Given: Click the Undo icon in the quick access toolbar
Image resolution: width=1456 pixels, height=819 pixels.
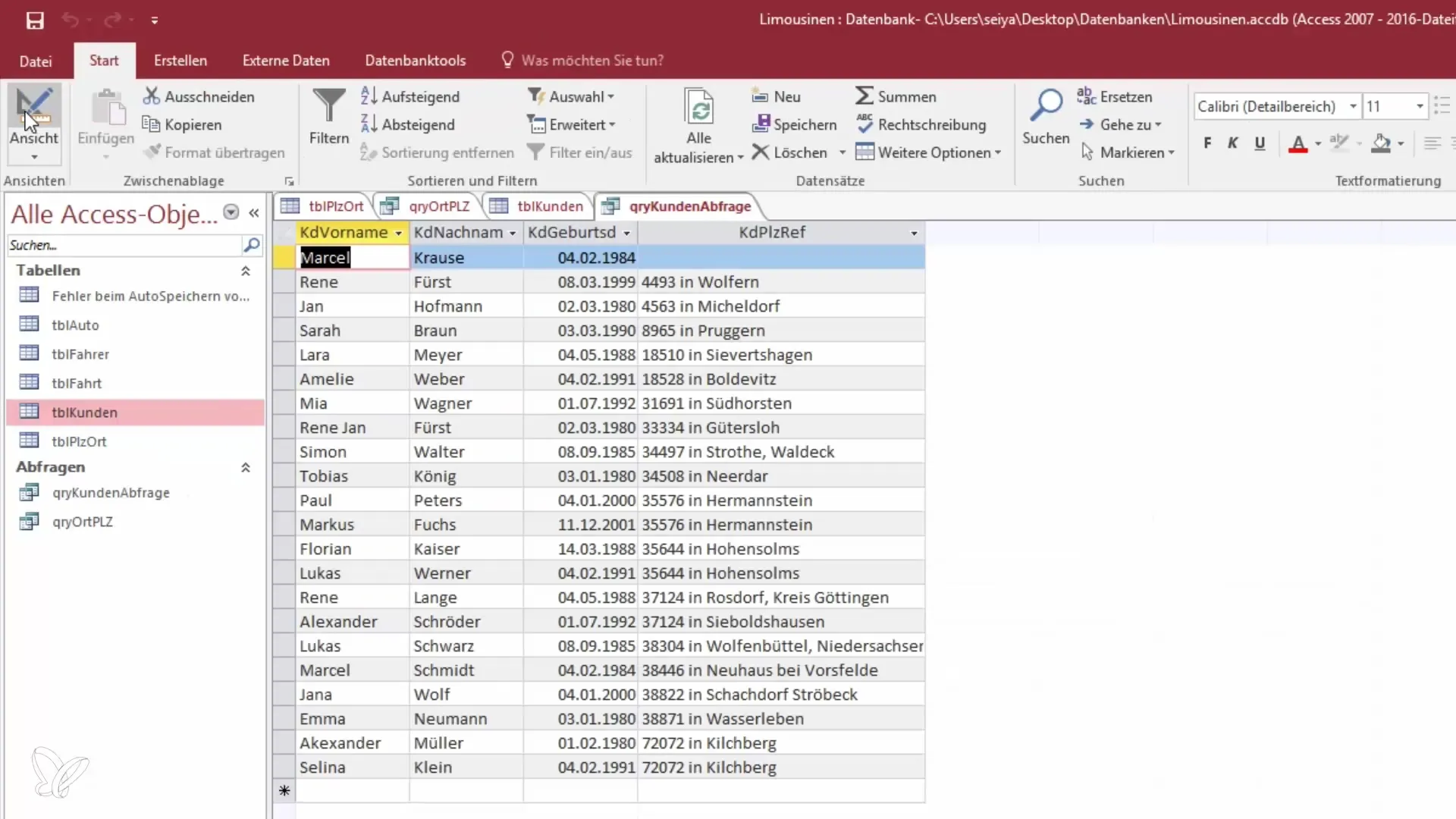Looking at the screenshot, I should (x=70, y=20).
